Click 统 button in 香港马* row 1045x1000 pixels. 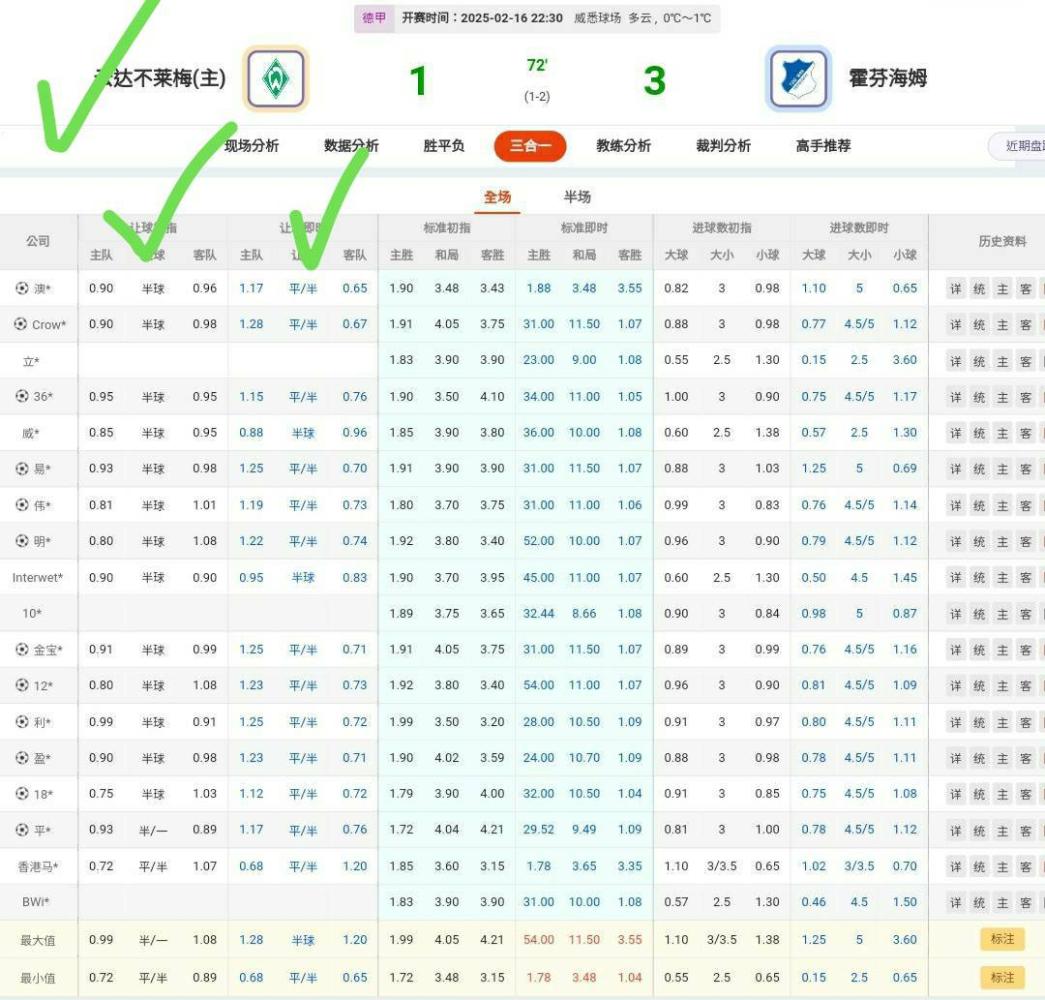pos(979,867)
